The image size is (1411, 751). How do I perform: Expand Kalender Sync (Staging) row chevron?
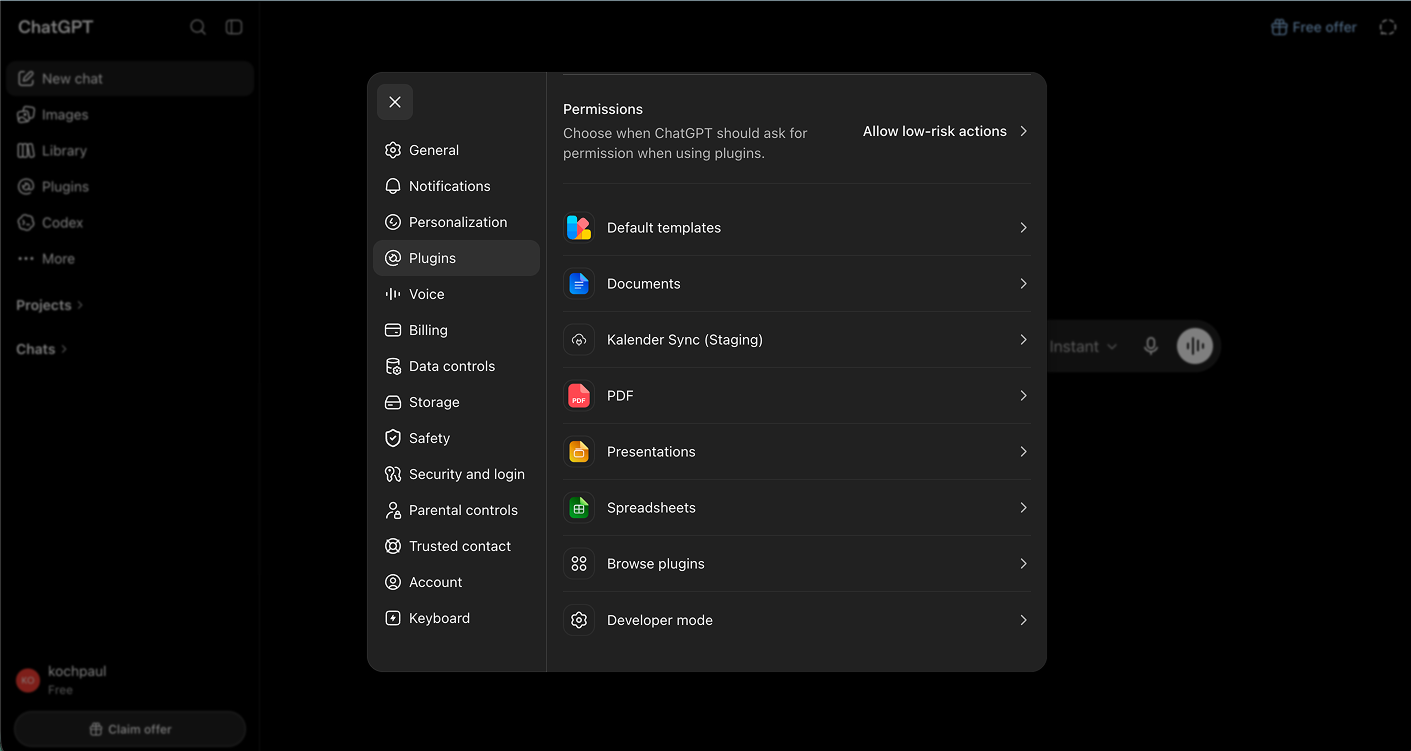(x=1023, y=340)
